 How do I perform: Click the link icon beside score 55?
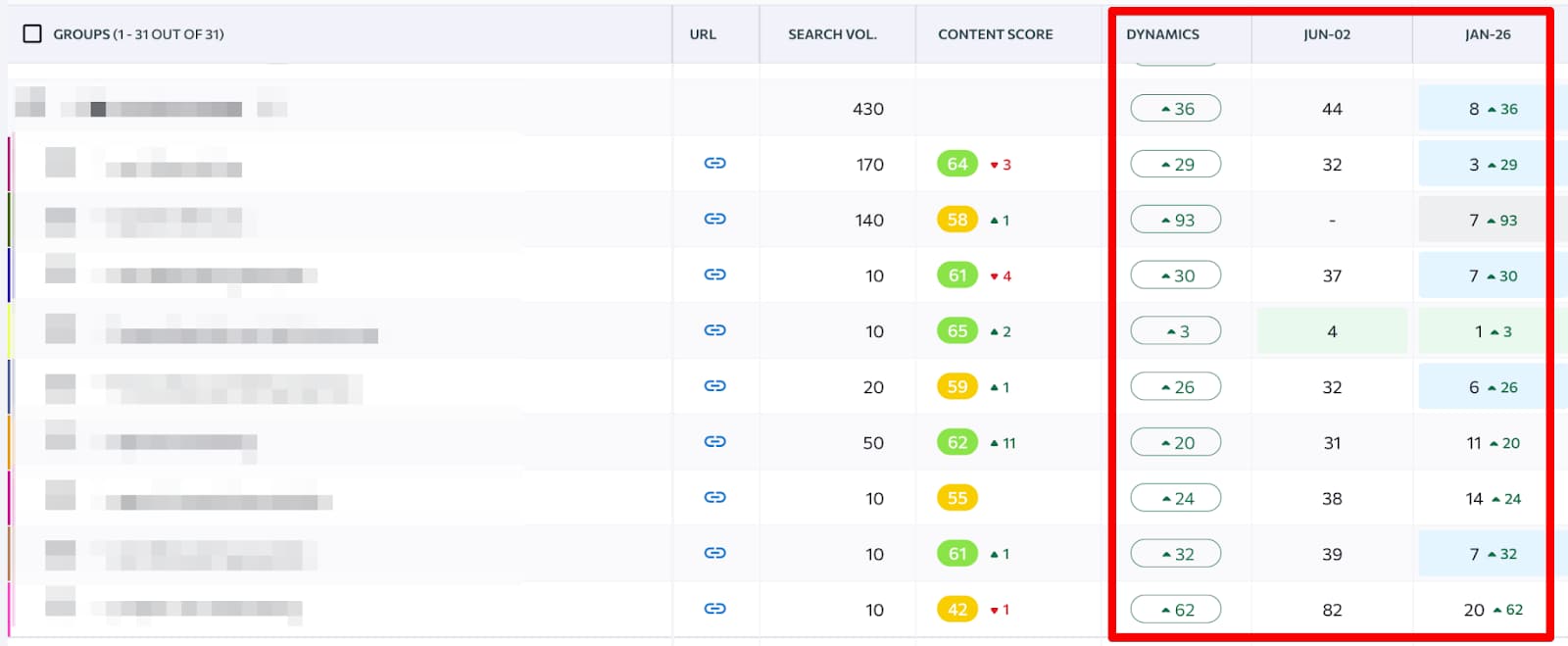click(714, 497)
